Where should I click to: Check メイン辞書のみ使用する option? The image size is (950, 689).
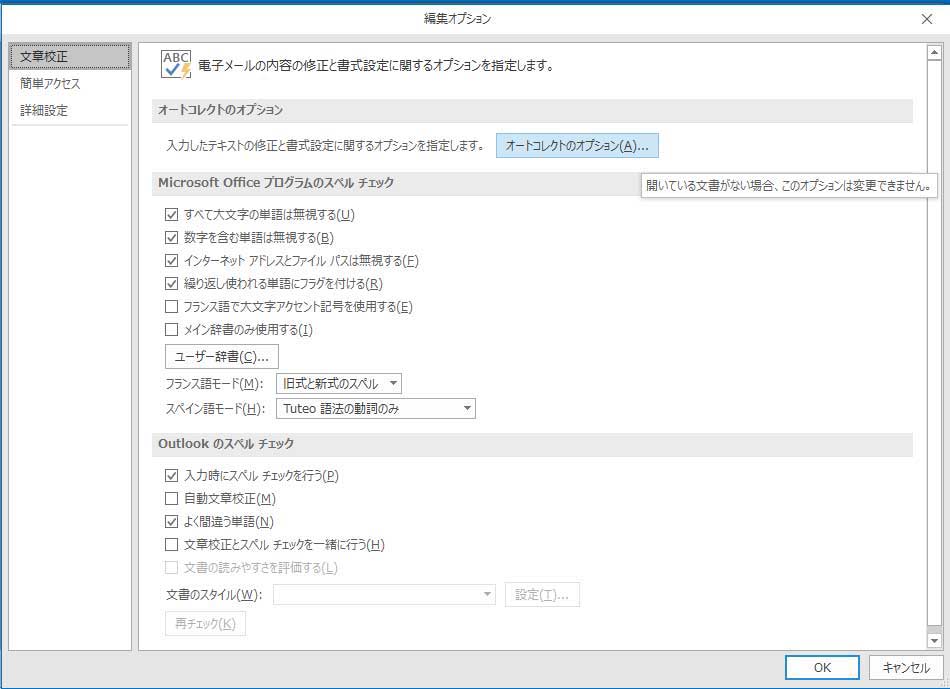(171, 329)
